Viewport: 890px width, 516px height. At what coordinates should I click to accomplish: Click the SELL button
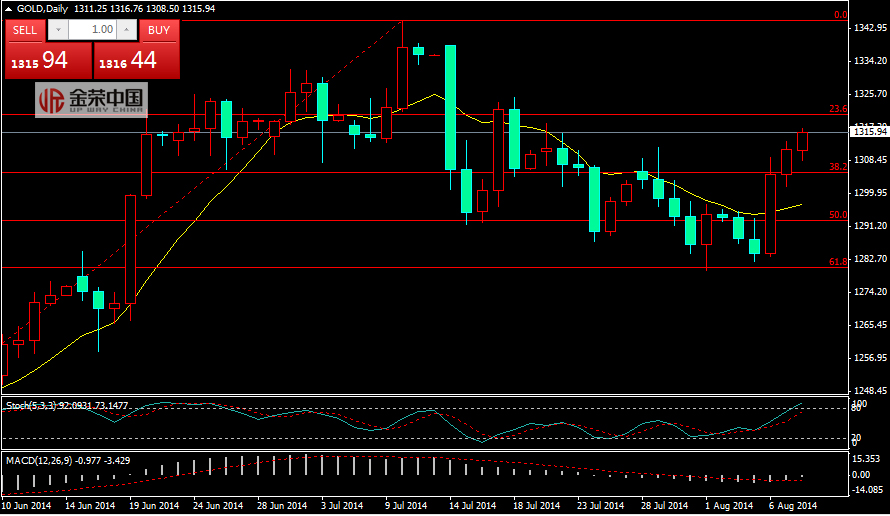[x=25, y=30]
